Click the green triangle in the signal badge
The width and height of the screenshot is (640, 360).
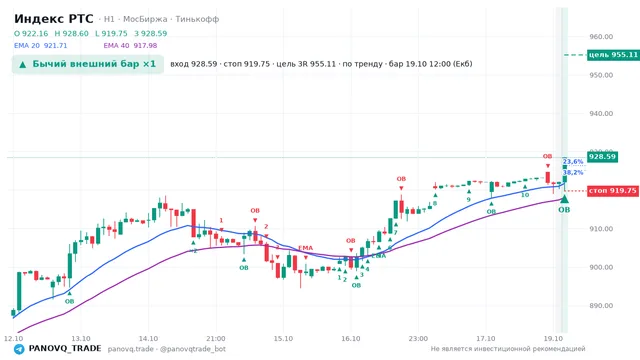23,64
